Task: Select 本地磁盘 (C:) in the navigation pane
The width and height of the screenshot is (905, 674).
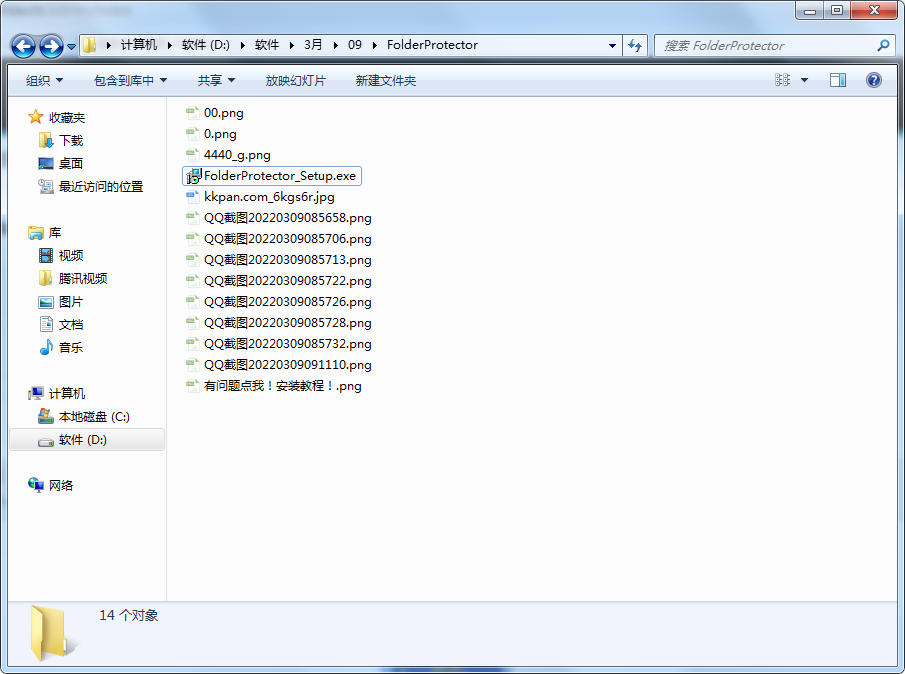Action: click(94, 417)
